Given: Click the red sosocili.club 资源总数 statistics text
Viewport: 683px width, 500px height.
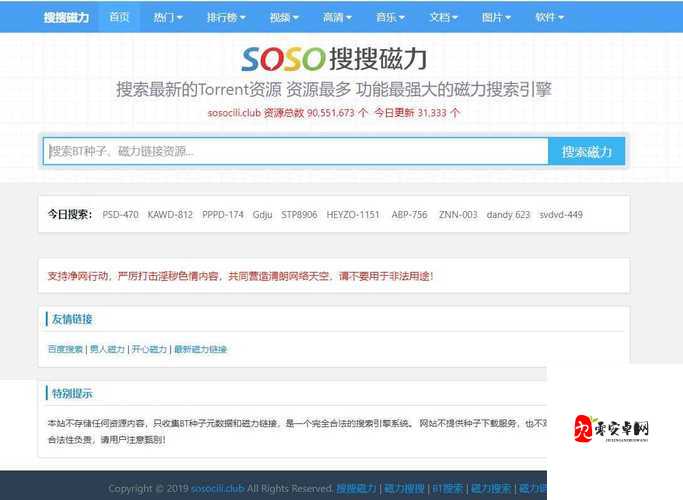Looking at the screenshot, I should pyautogui.click(x=287, y=113).
